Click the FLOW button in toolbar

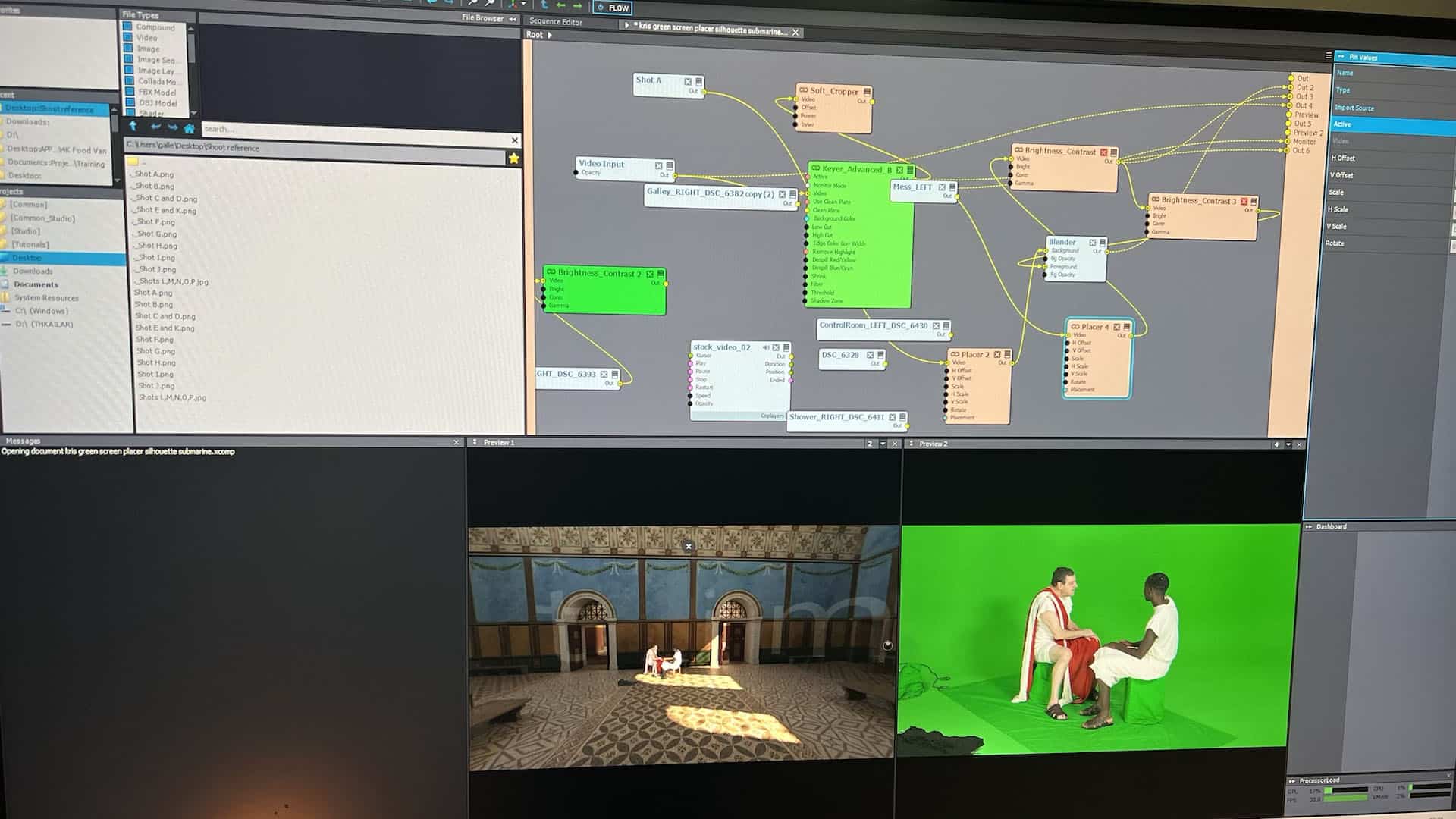[x=613, y=8]
